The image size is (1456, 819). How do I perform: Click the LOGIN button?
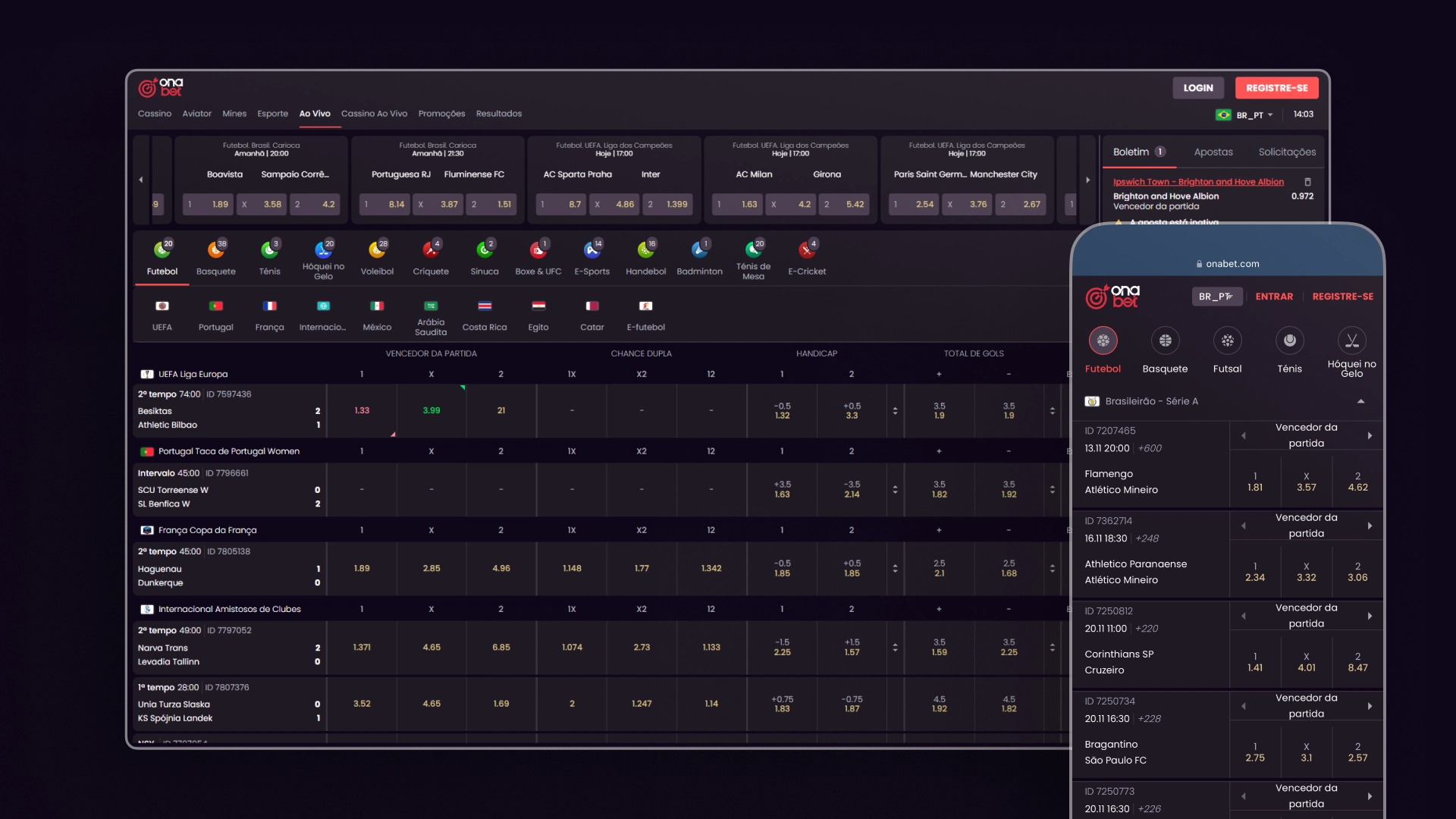(x=1198, y=88)
